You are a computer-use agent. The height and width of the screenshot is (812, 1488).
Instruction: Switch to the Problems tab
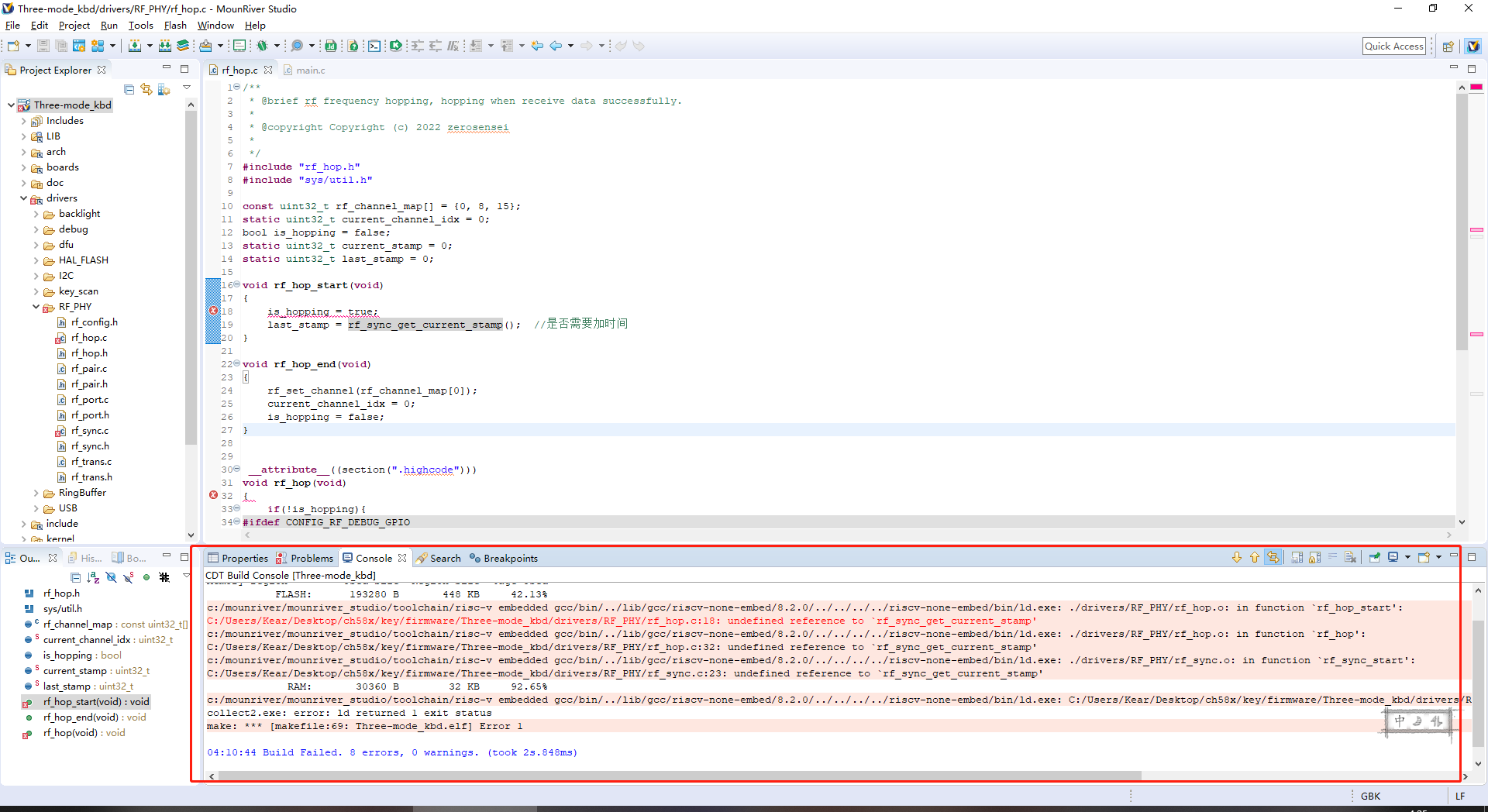(305, 559)
